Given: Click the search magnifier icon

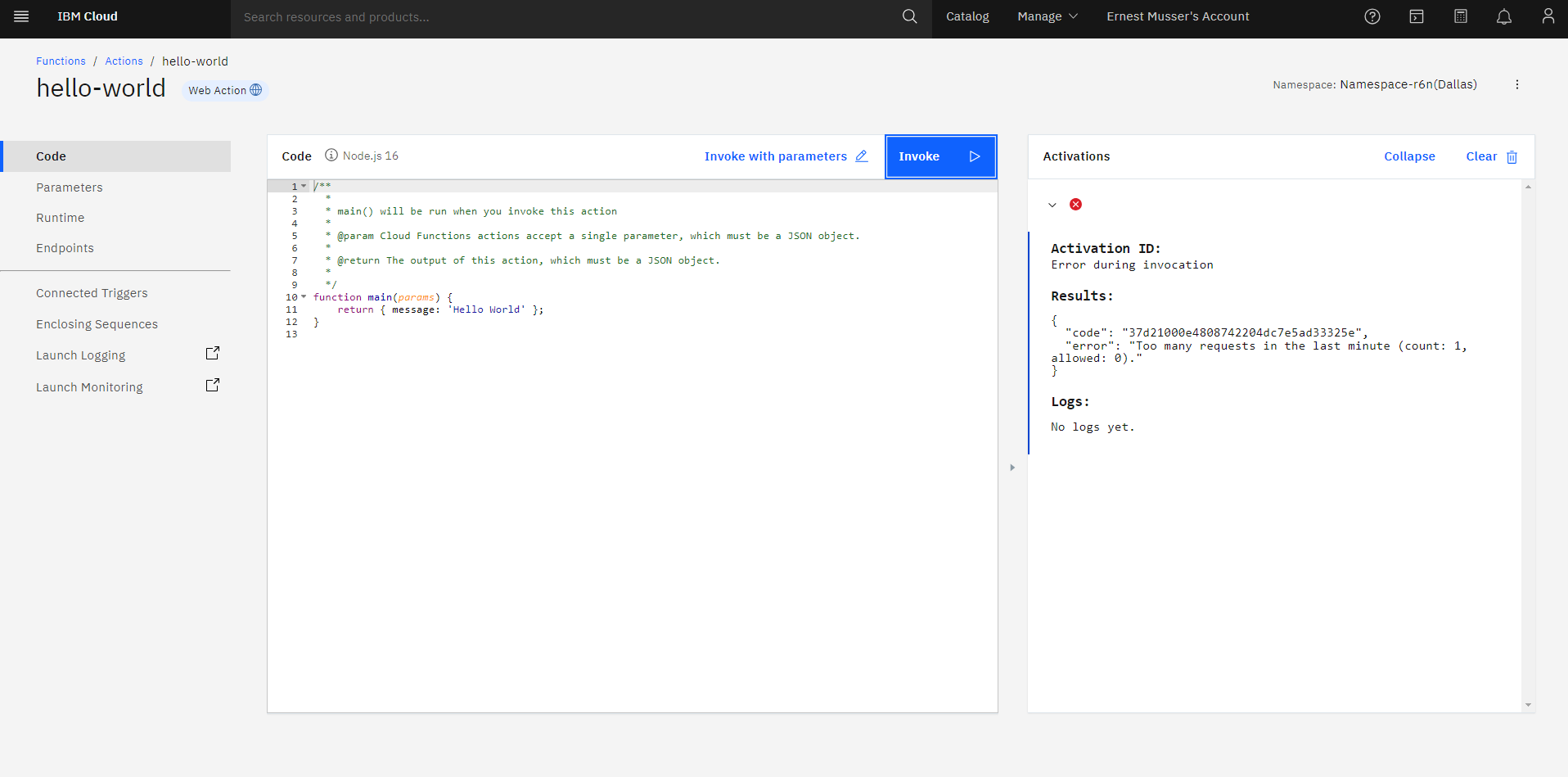Looking at the screenshot, I should [909, 16].
